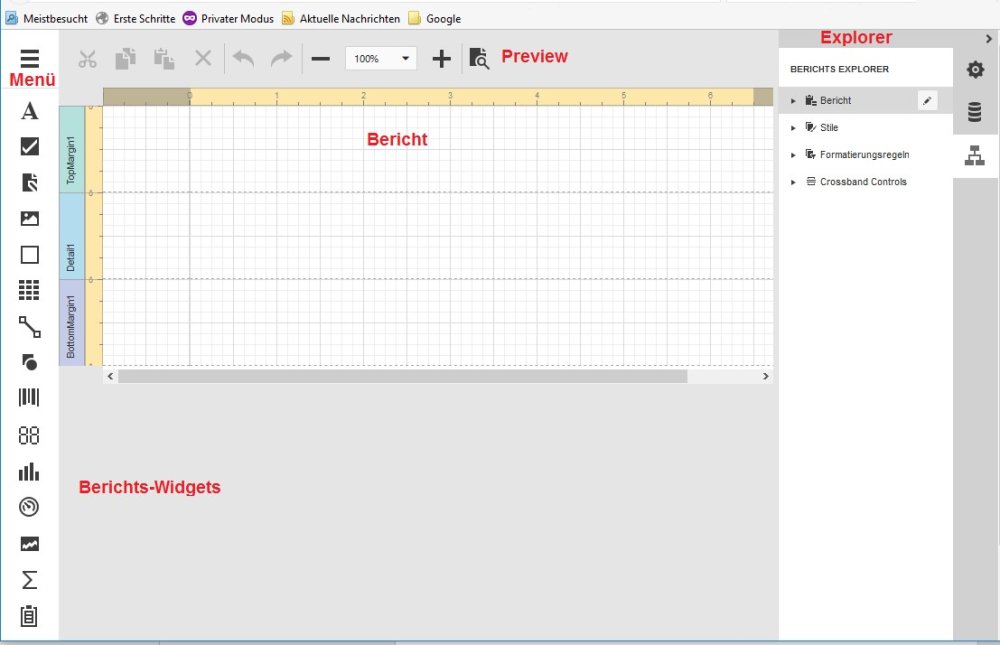The image size is (1000, 645).
Task: Redo the last action
Action: (x=281, y=59)
